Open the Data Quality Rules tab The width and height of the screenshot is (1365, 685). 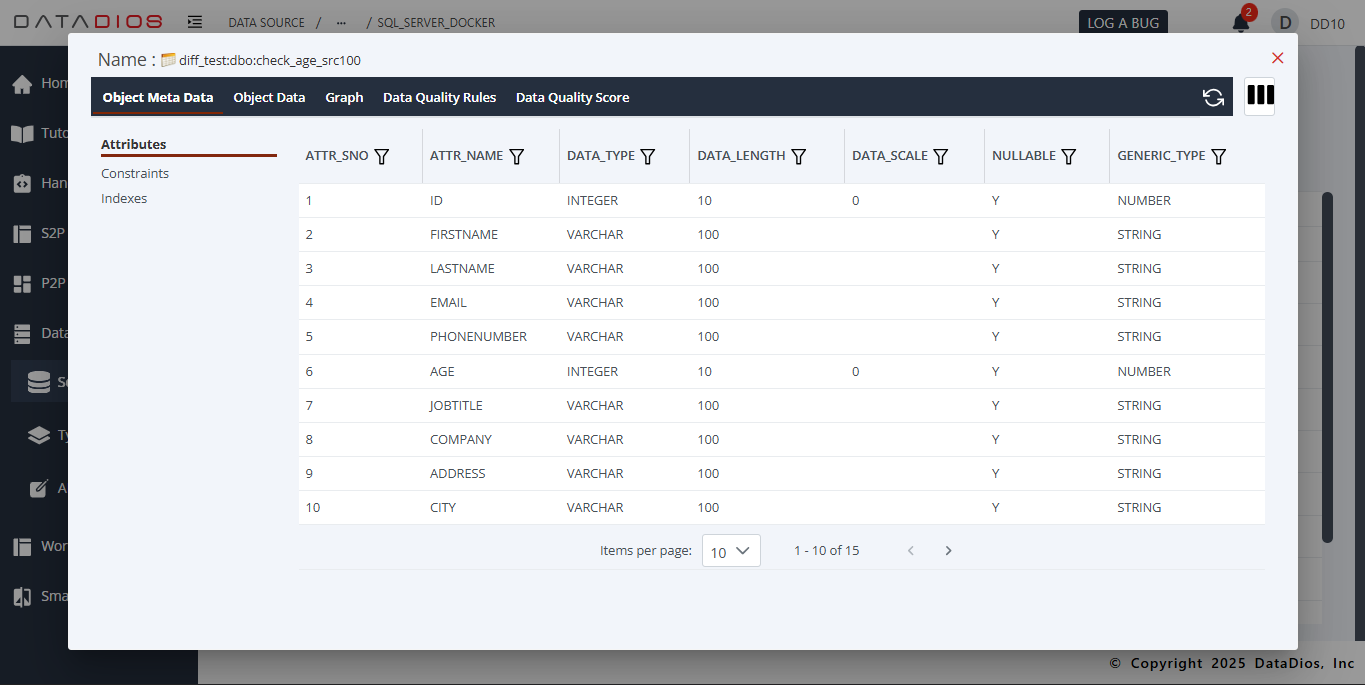[x=439, y=97]
